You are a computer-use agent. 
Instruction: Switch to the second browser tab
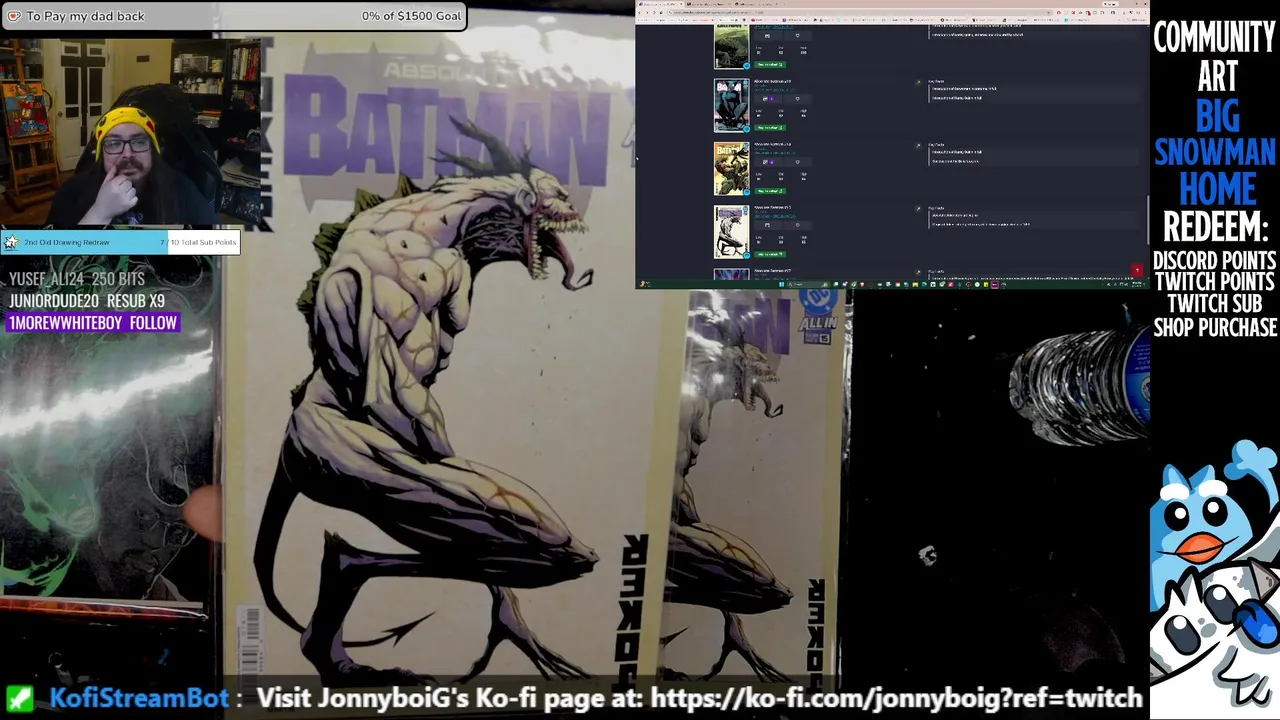coord(709,4)
